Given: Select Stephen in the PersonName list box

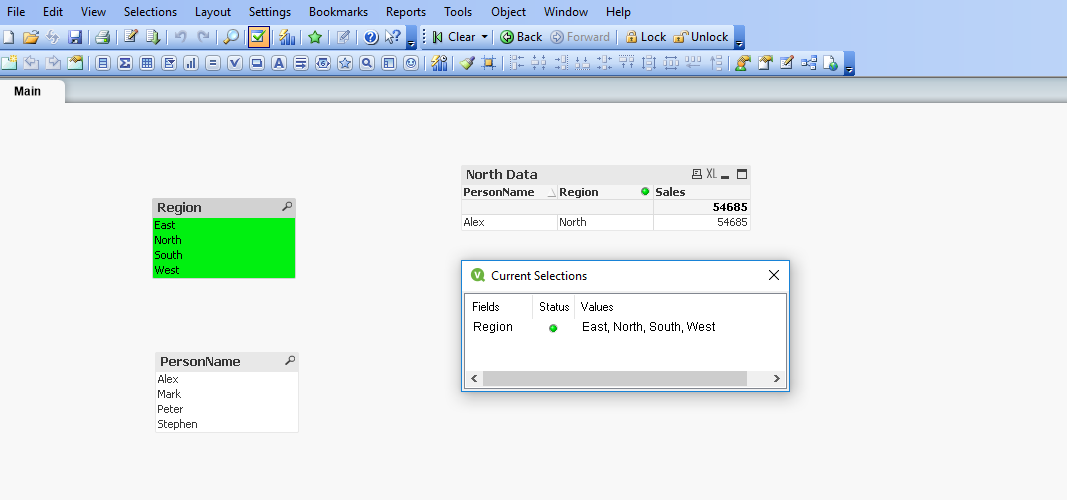Looking at the screenshot, I should tap(227, 424).
